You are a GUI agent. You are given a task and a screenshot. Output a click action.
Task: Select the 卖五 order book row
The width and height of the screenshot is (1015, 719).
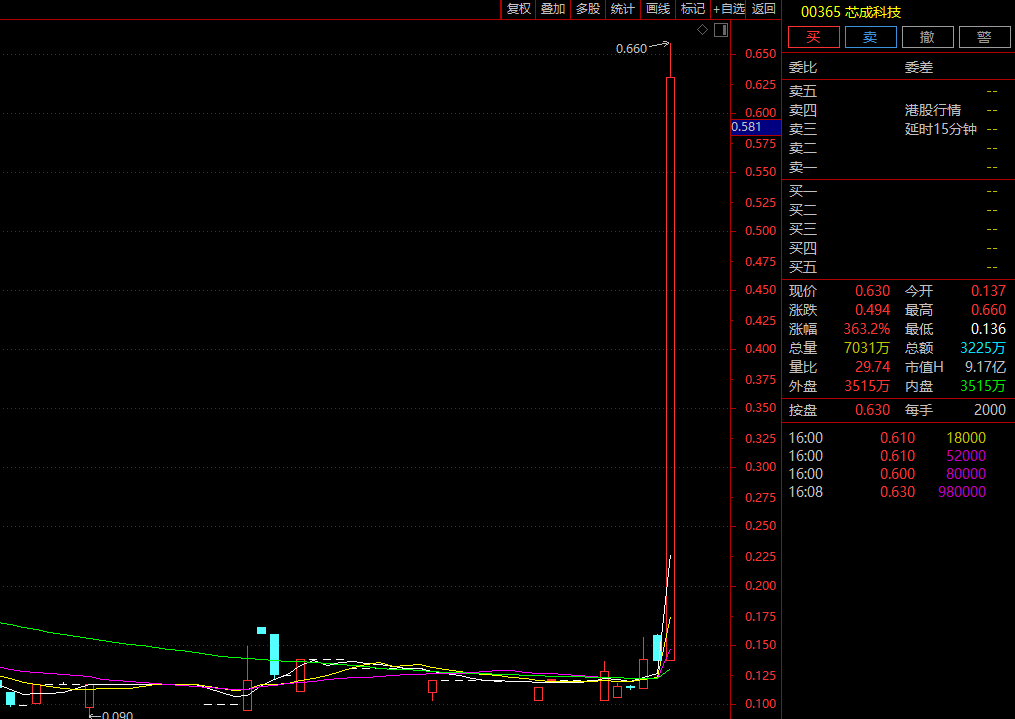pyautogui.click(x=898, y=92)
